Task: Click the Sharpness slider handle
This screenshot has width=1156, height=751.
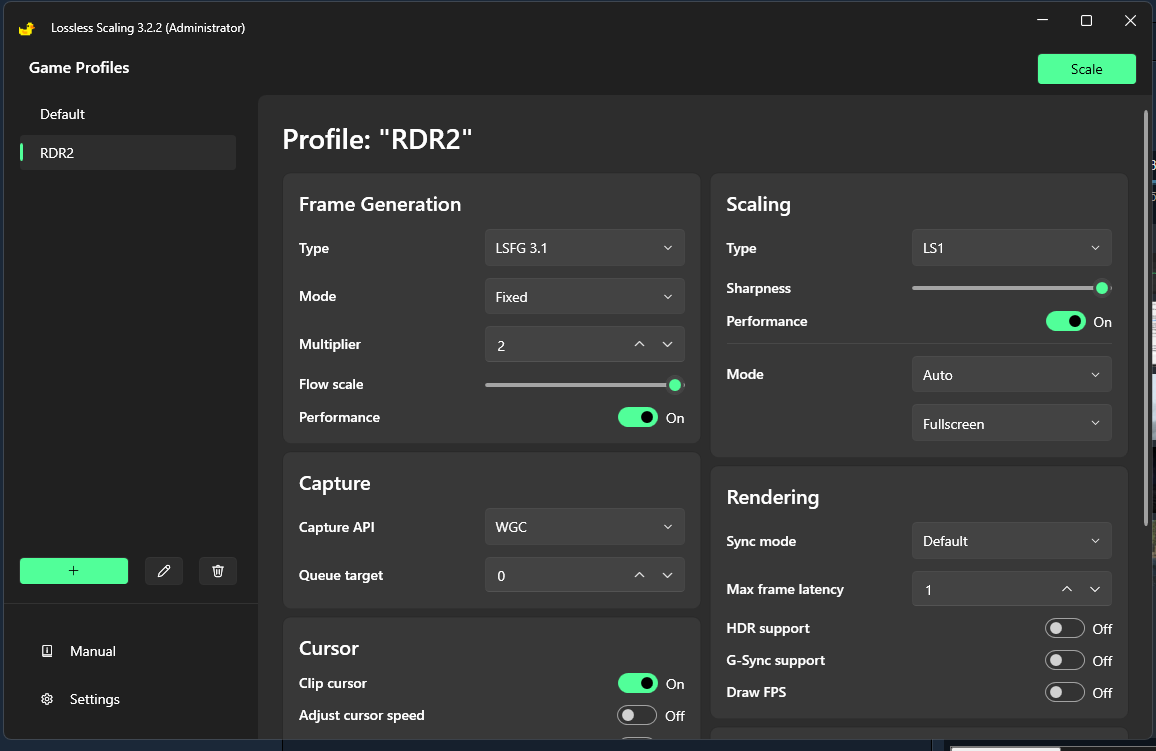Action: click(1102, 288)
